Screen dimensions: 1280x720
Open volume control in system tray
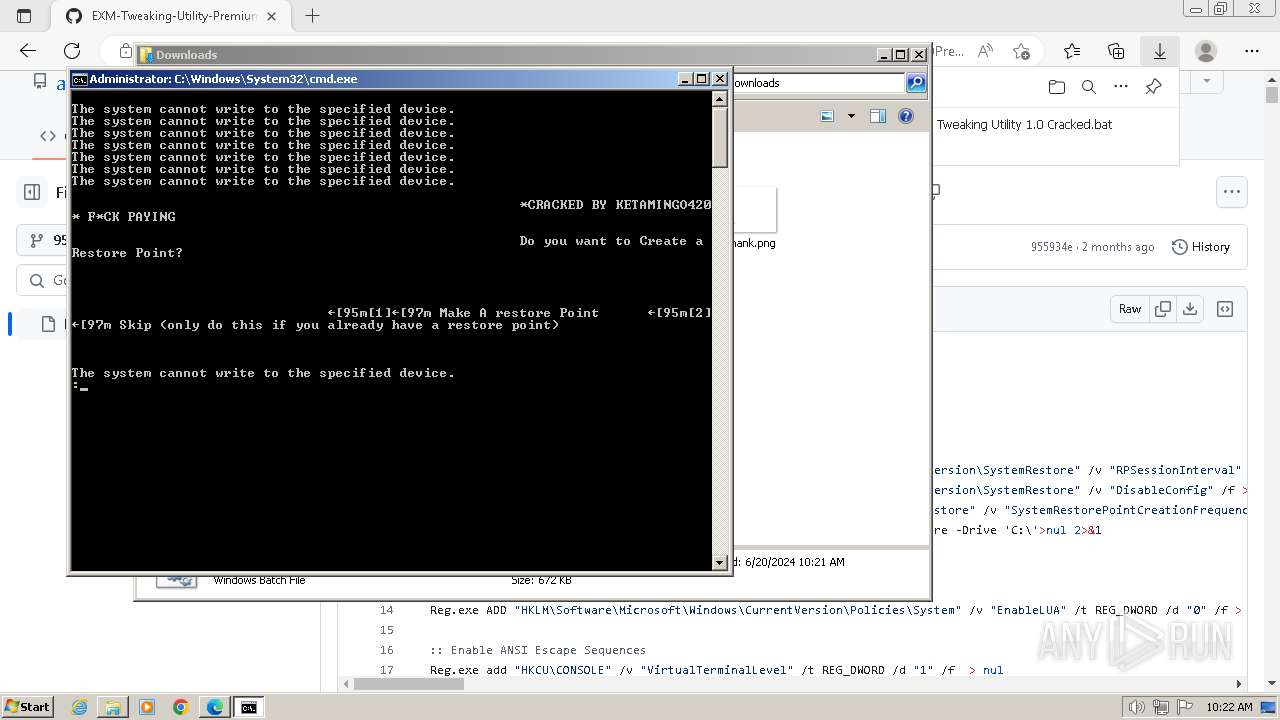(x=1137, y=707)
